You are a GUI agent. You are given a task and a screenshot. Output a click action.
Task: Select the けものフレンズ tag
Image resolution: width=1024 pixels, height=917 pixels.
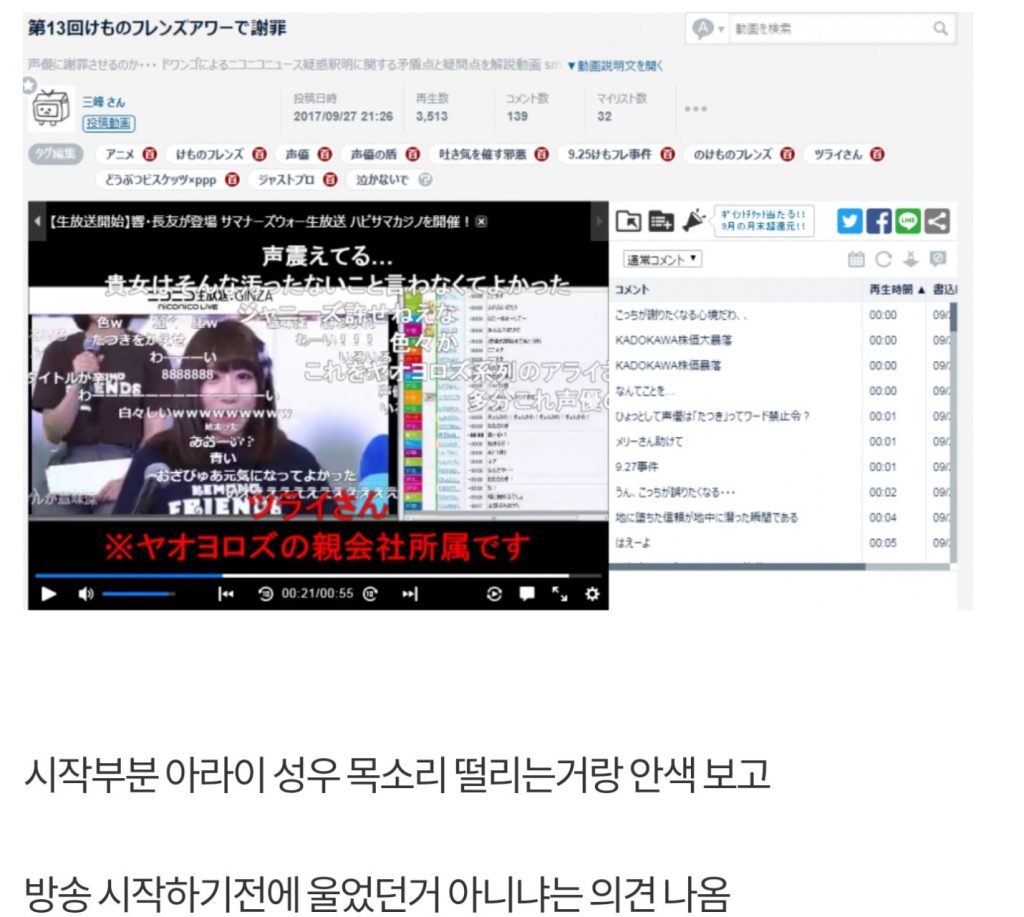pyautogui.click(x=210, y=154)
